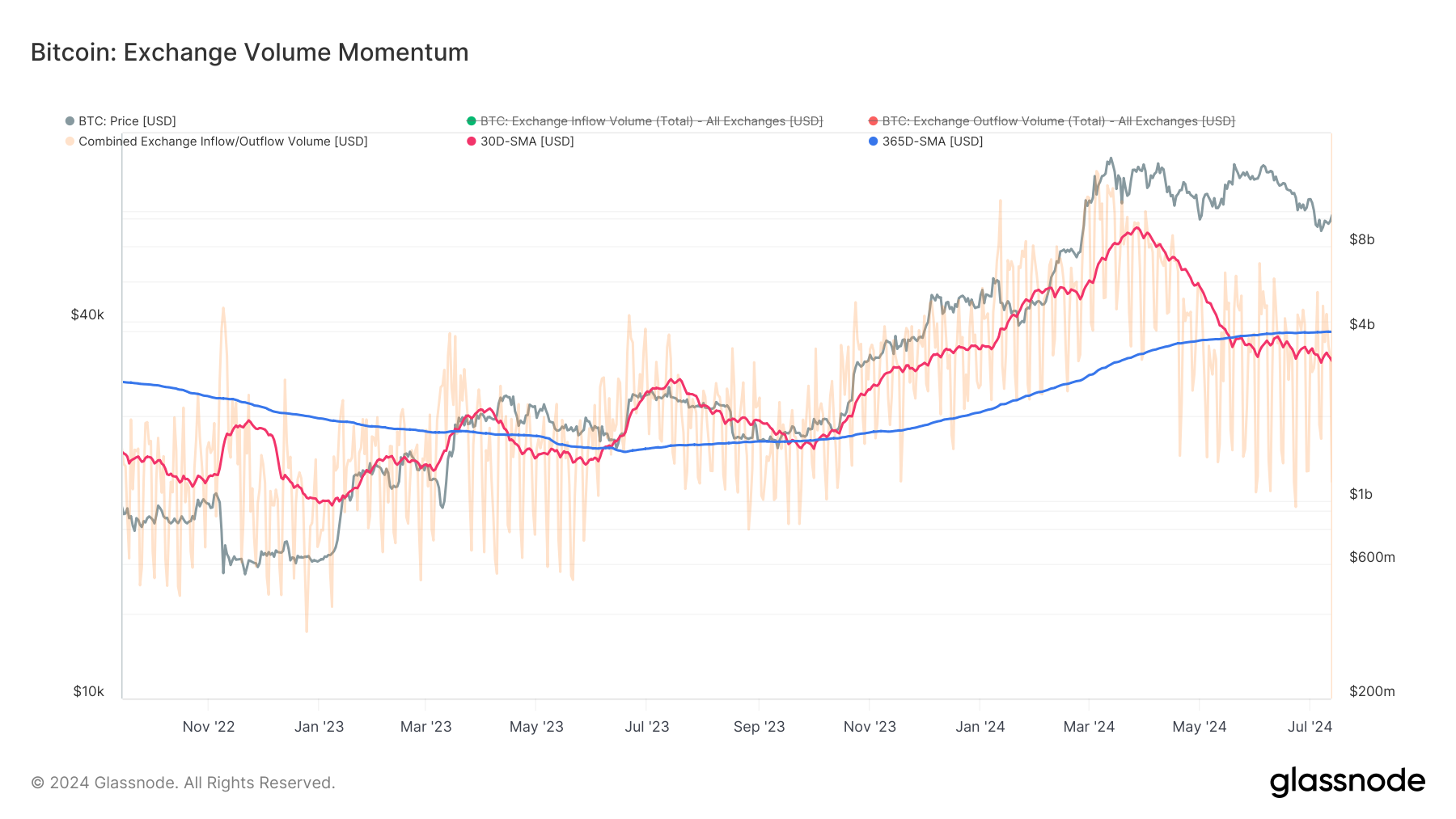Select the Nov '23 x-axis label
This screenshot has width=1456, height=819.
870,727
